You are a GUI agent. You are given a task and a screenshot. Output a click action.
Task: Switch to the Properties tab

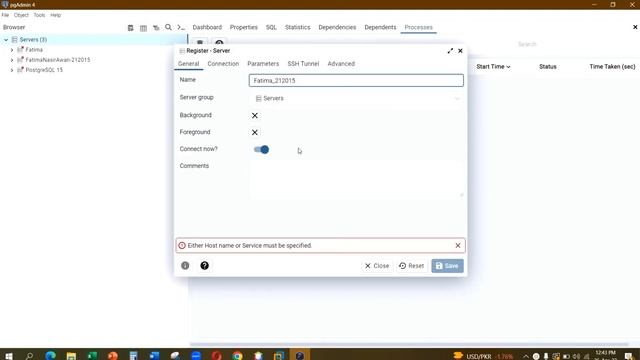point(244,27)
